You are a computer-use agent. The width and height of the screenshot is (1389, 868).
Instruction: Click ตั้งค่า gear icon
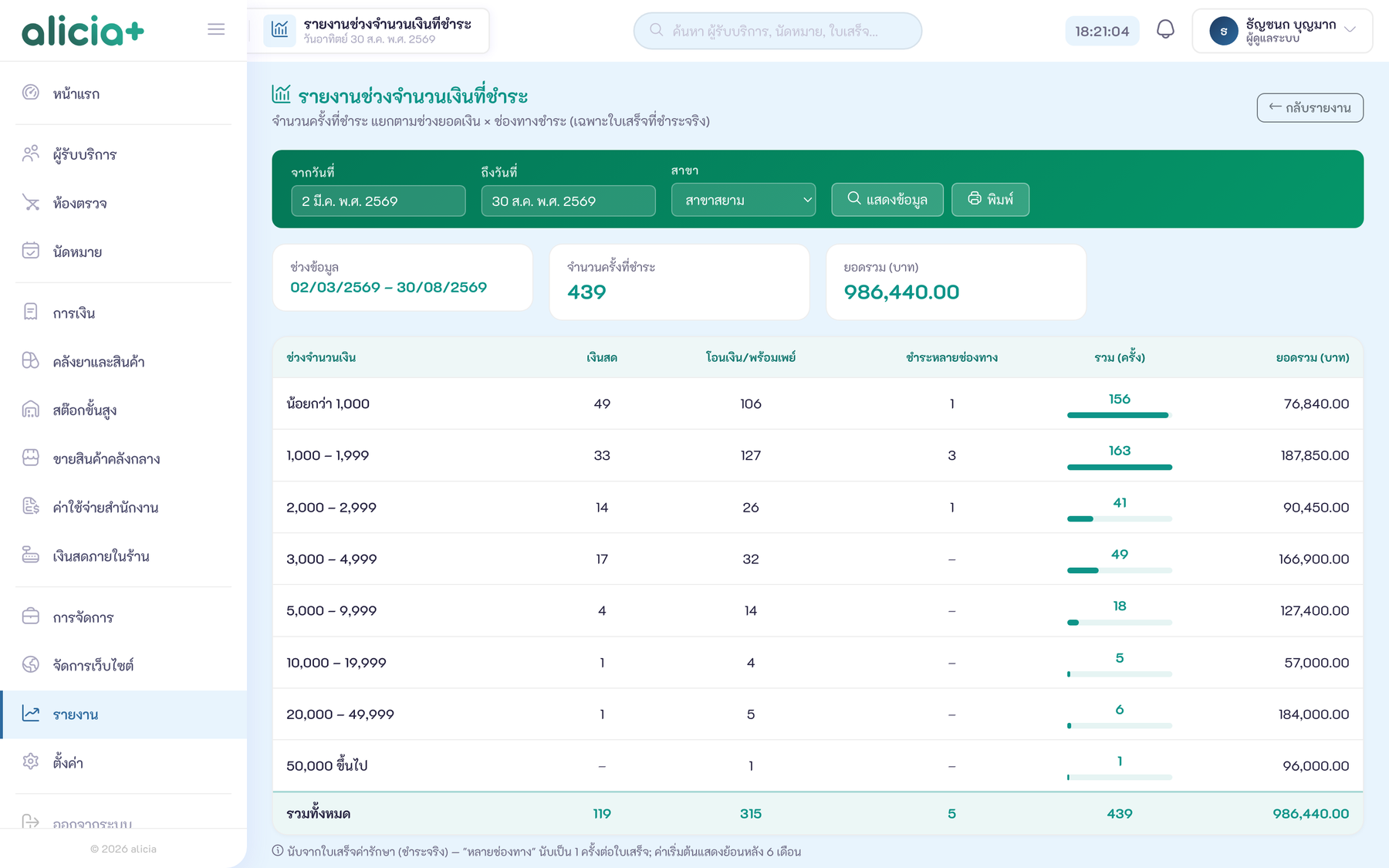tap(31, 762)
